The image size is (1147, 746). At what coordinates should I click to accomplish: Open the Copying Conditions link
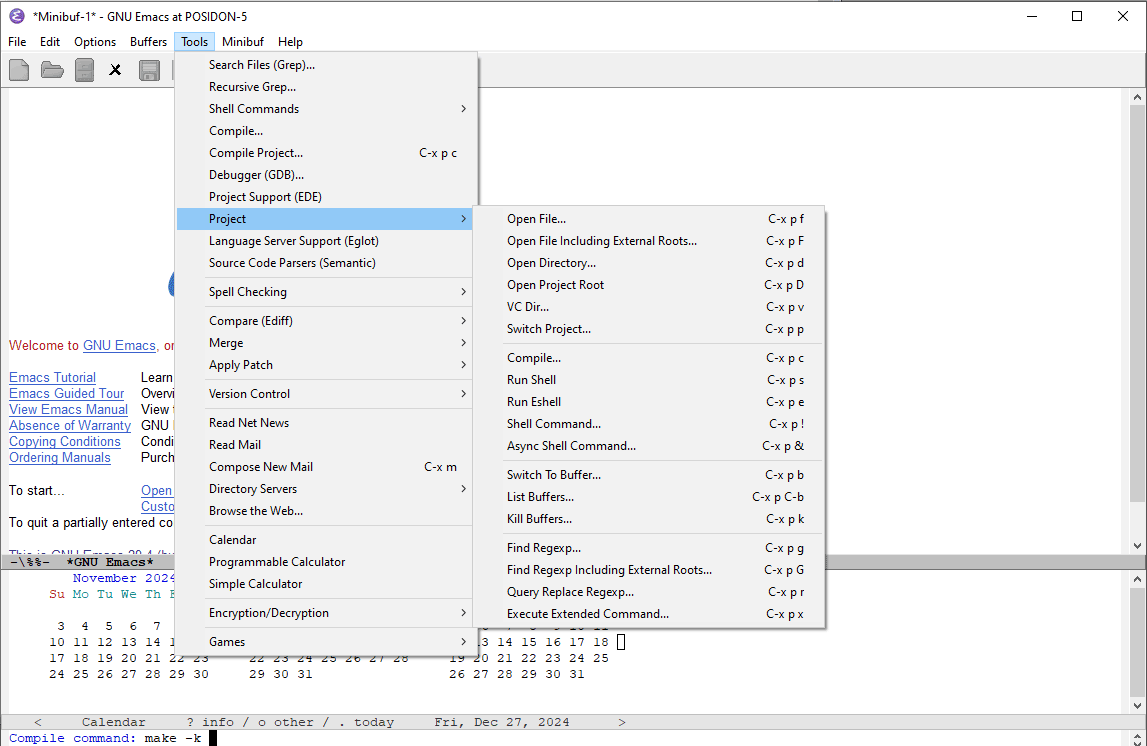tap(64, 442)
